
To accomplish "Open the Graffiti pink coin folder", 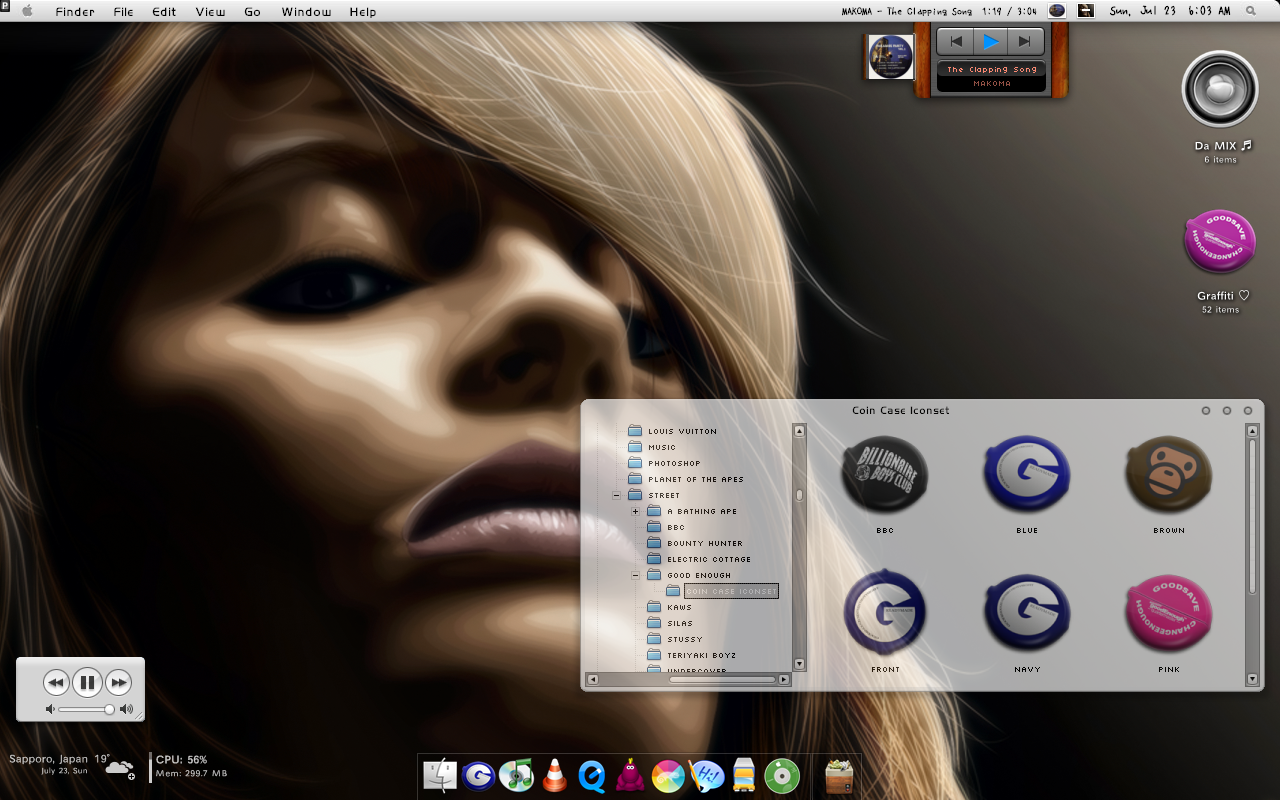I will [x=1219, y=241].
